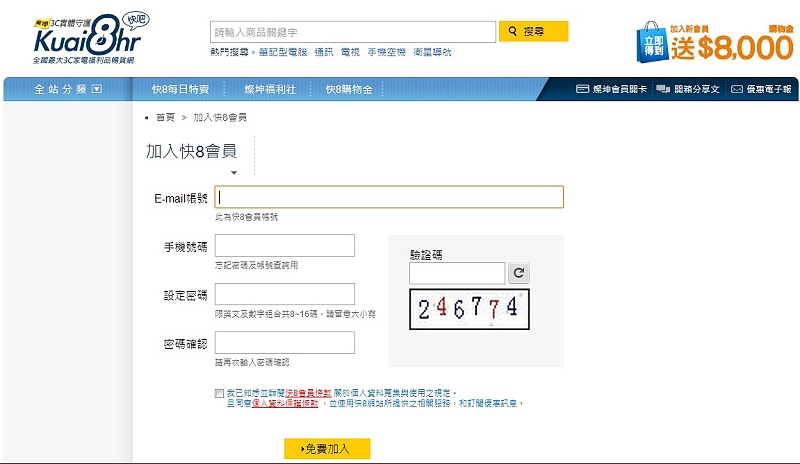Tick the member terms agreement checkbox
Viewport: 800px width, 464px height.
coord(219,393)
